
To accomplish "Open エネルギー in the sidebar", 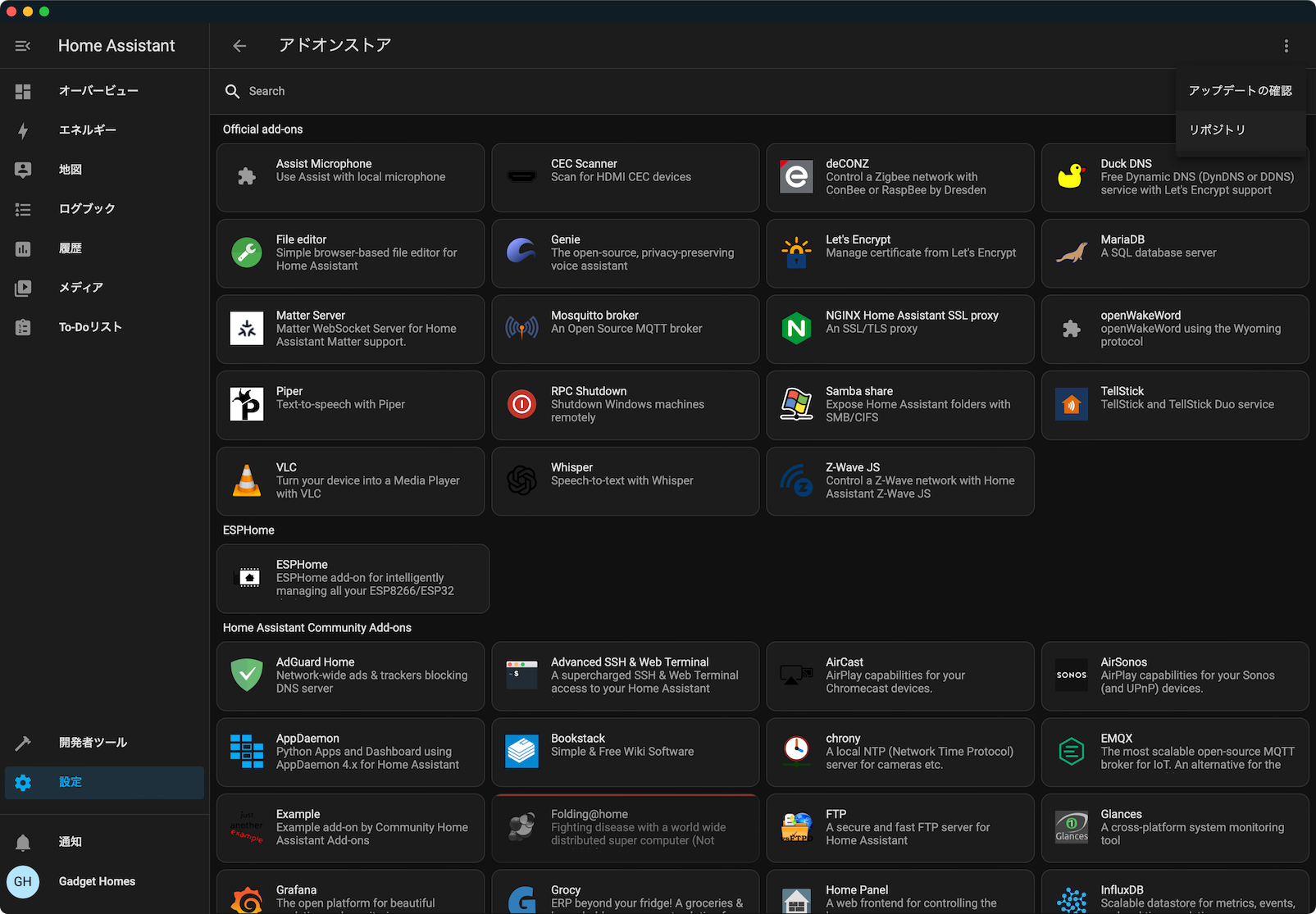I will click(104, 130).
